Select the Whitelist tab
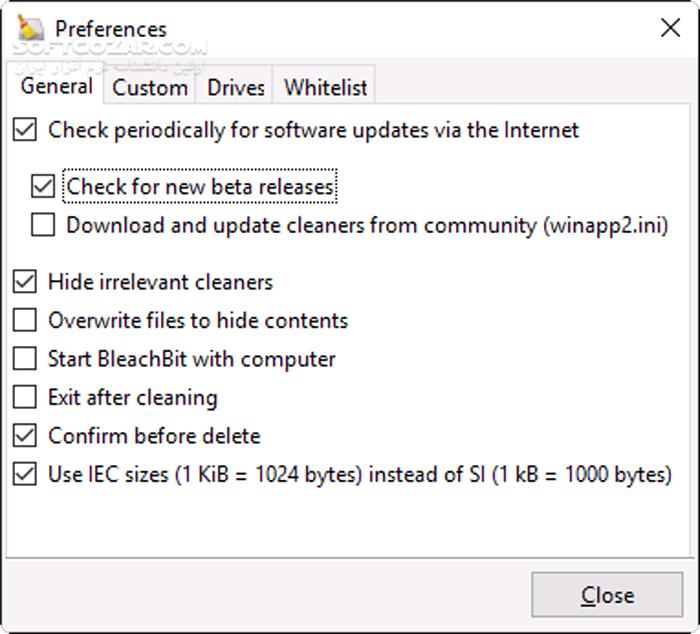This screenshot has width=700, height=634. [326, 87]
